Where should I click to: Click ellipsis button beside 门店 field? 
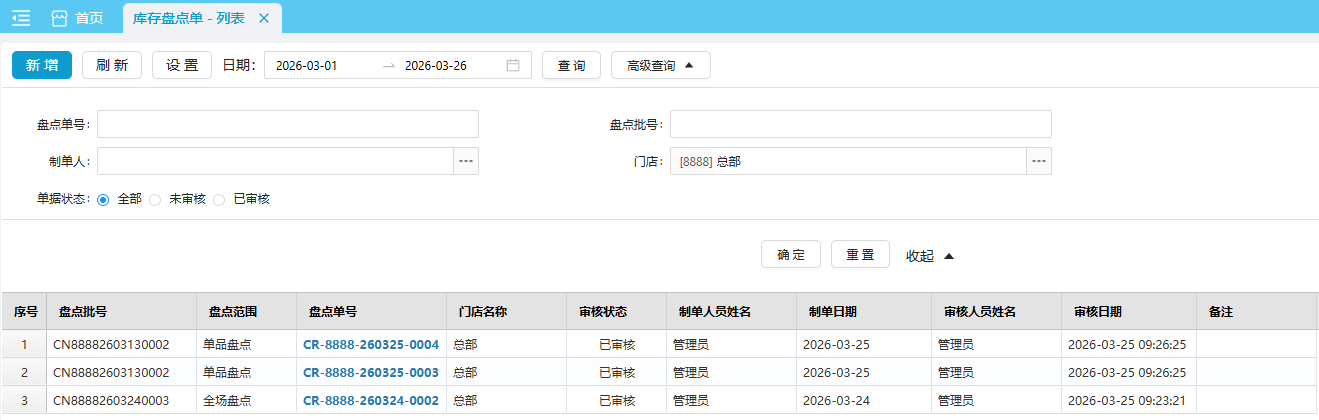(1039, 161)
